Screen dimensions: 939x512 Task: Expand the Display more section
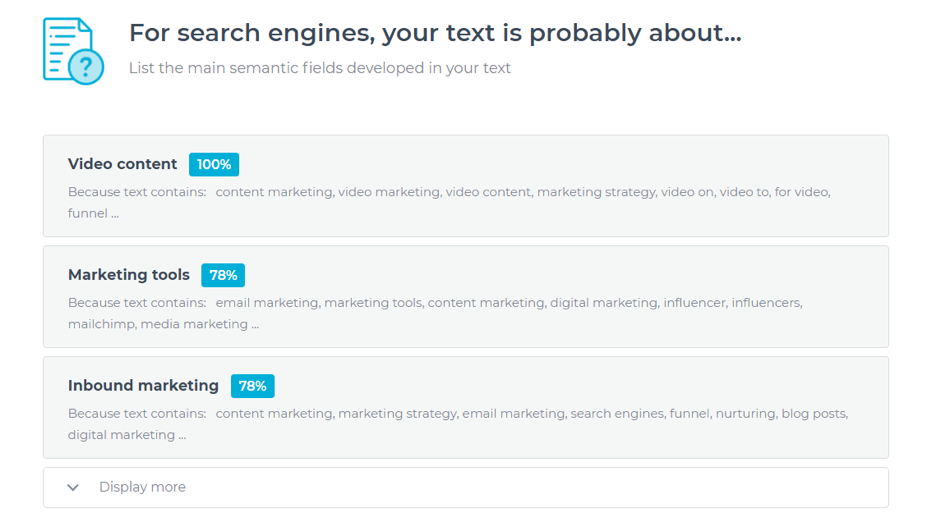coord(465,487)
